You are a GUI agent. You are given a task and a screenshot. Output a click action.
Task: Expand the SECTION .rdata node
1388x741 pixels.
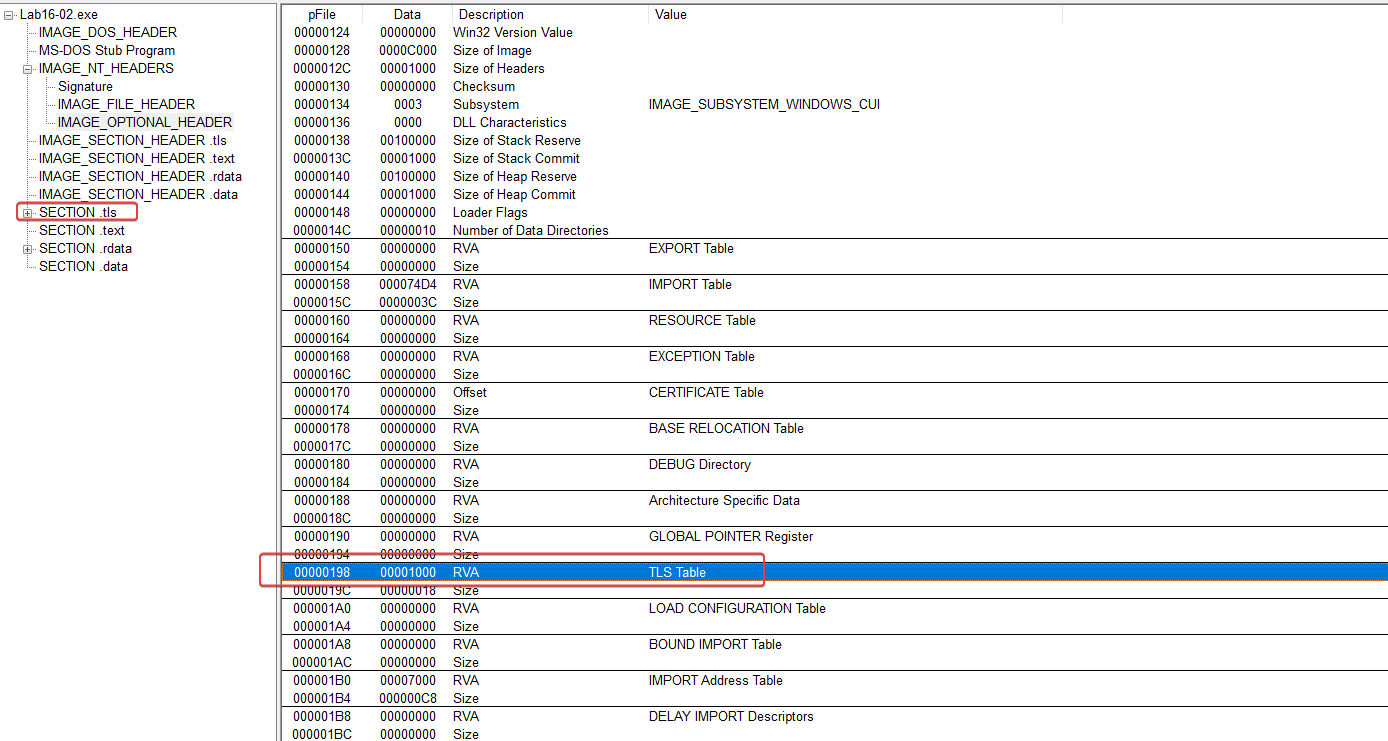click(28, 249)
